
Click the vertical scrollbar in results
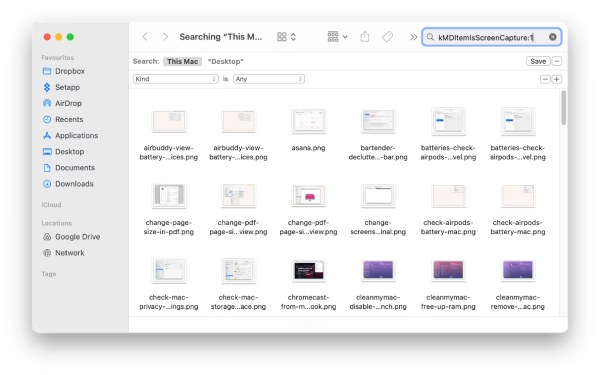tap(563, 108)
